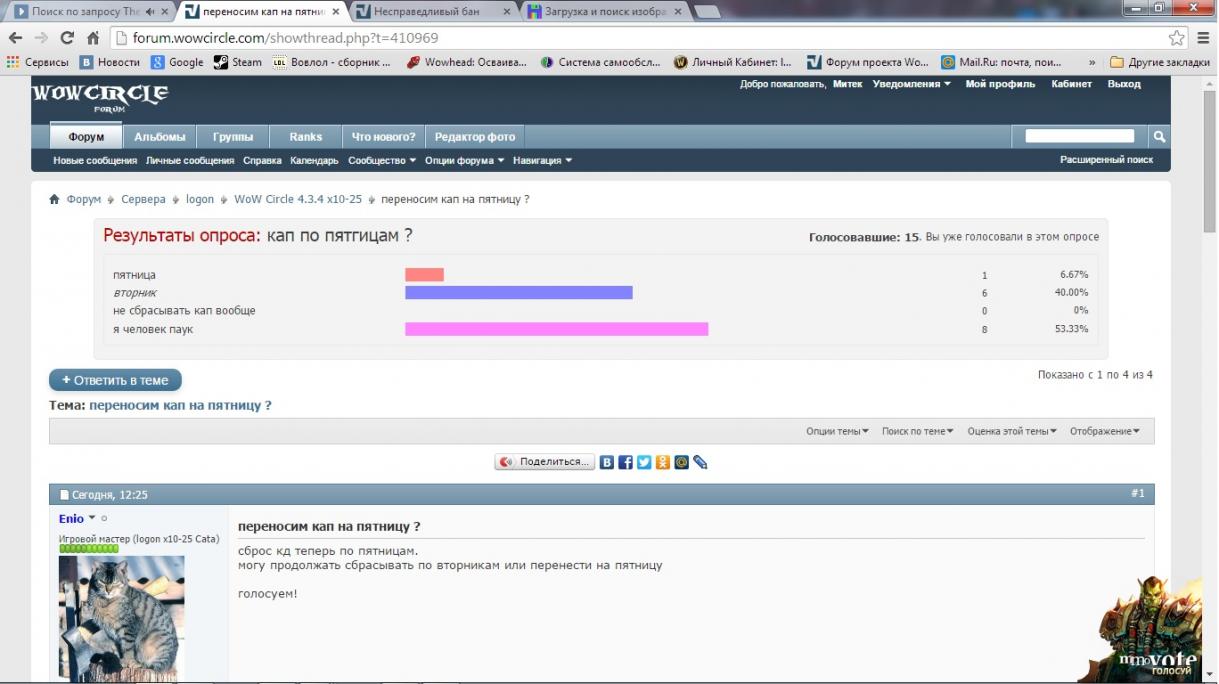1219x684 pixels.
Task: Open the Что нового? tab
Action: 383,137
